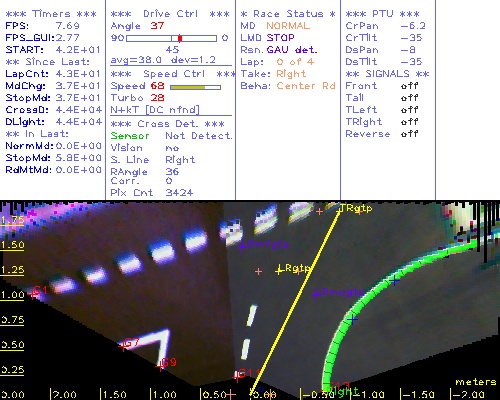Click the 1.50 meter vertical scale label

pos(12,245)
